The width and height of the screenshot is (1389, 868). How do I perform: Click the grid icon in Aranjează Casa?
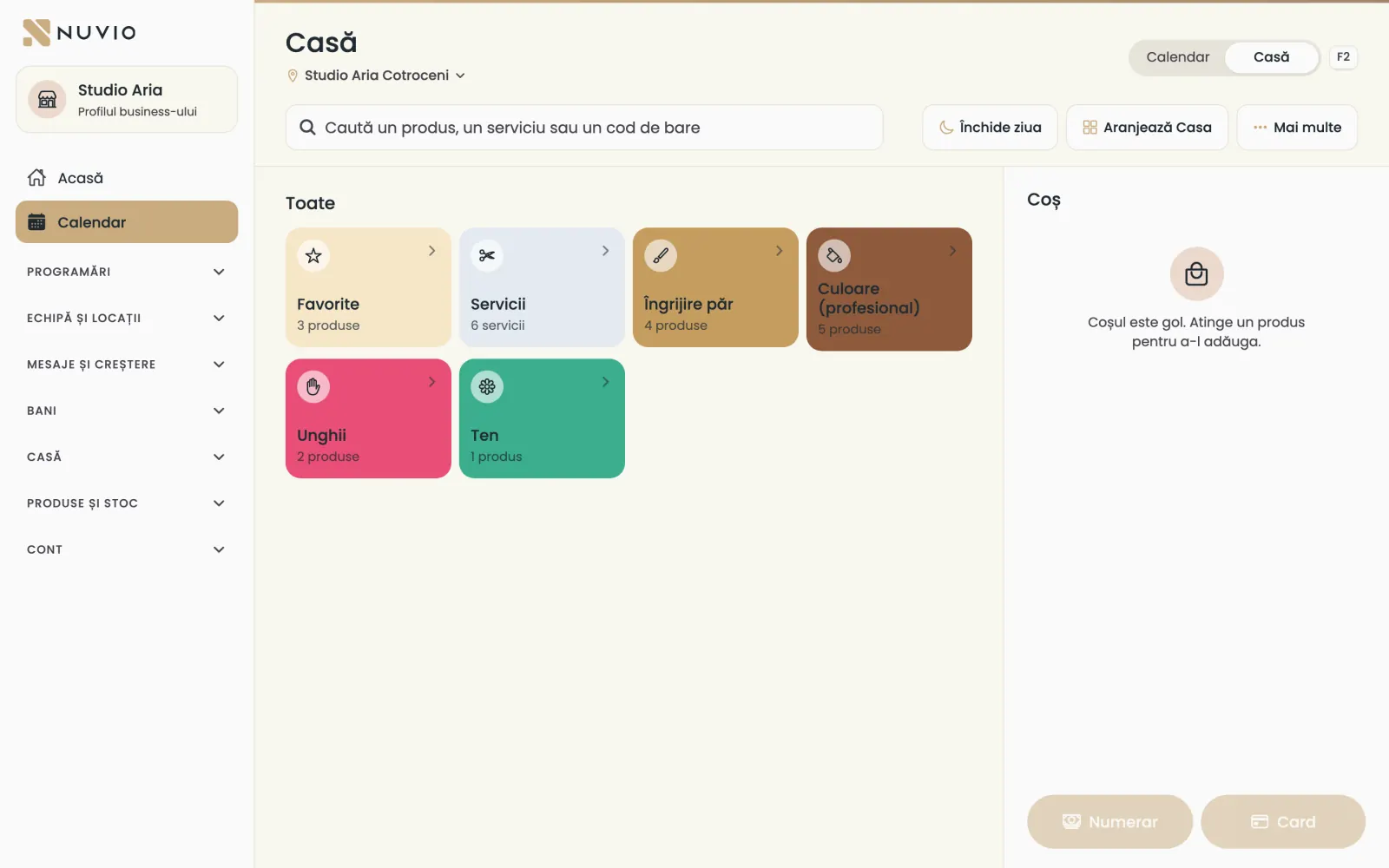[1089, 128]
